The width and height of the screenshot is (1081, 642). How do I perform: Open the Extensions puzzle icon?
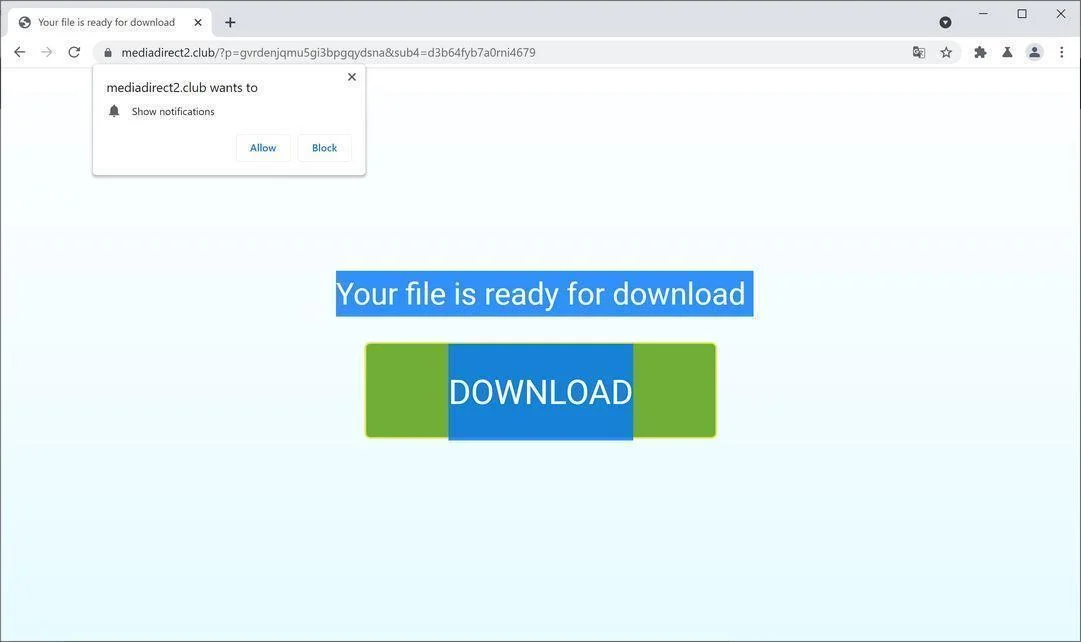(x=980, y=52)
